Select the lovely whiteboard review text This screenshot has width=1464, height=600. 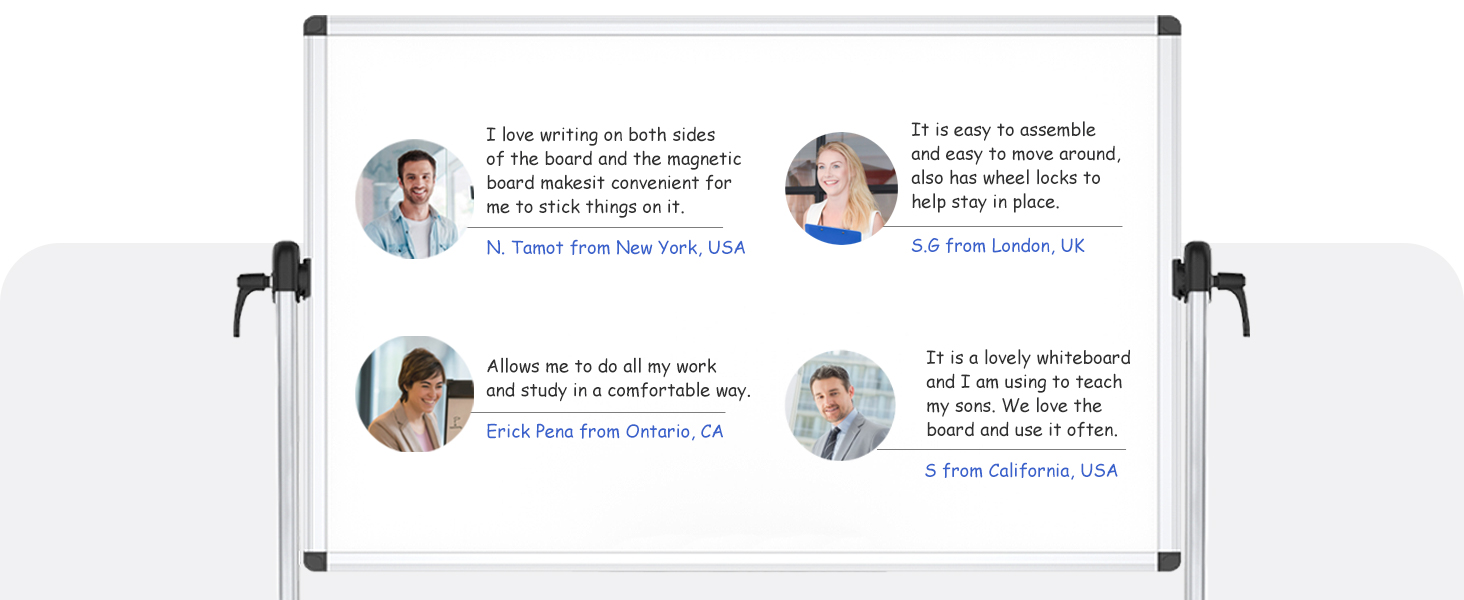click(1027, 394)
